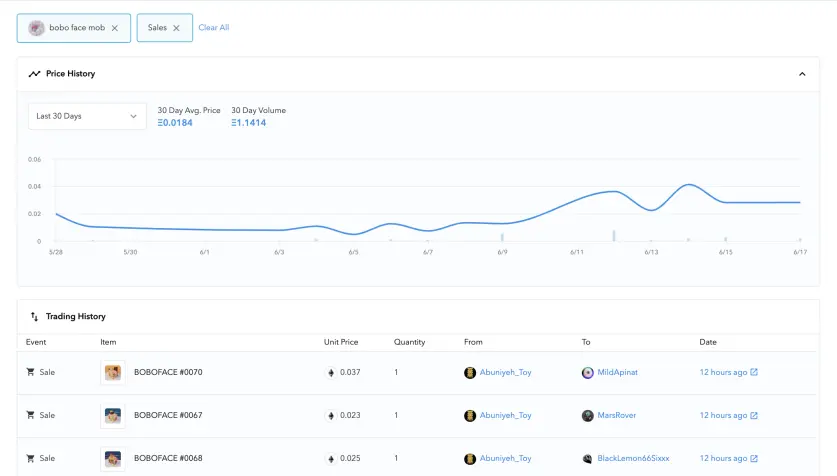Open buyer MildApinat profile
Viewport: 837px width, 476px height.
point(617,372)
